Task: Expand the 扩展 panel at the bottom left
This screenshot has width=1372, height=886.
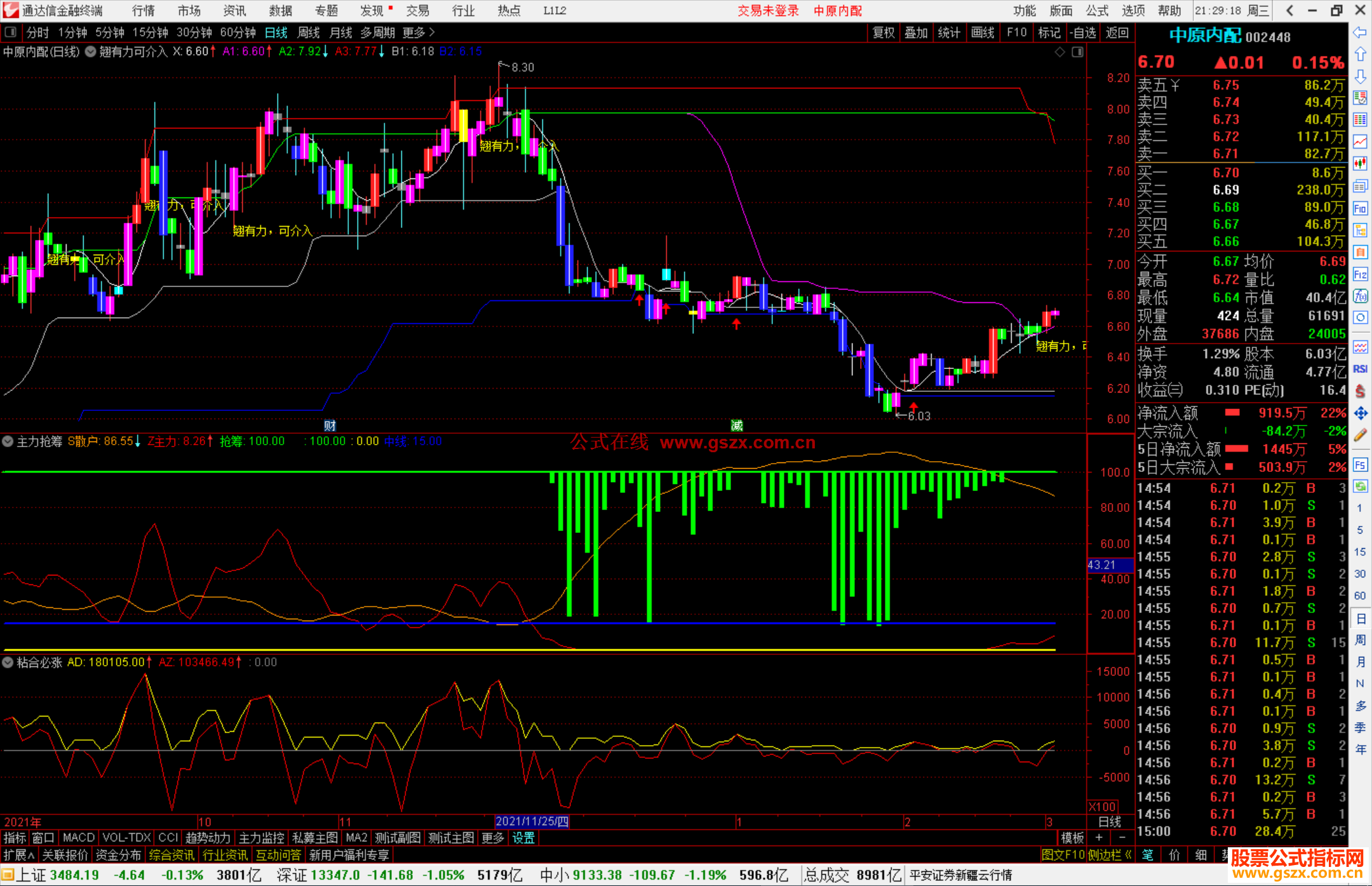Action: point(19,855)
